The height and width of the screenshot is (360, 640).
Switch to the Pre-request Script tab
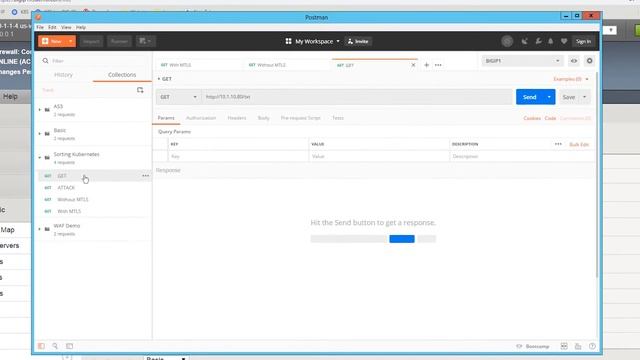[300, 118]
